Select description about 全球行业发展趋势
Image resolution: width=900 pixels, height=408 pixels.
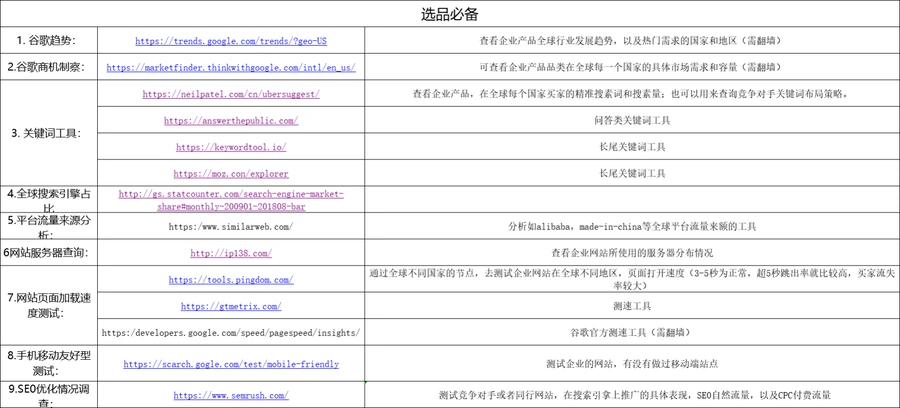click(x=632, y=41)
